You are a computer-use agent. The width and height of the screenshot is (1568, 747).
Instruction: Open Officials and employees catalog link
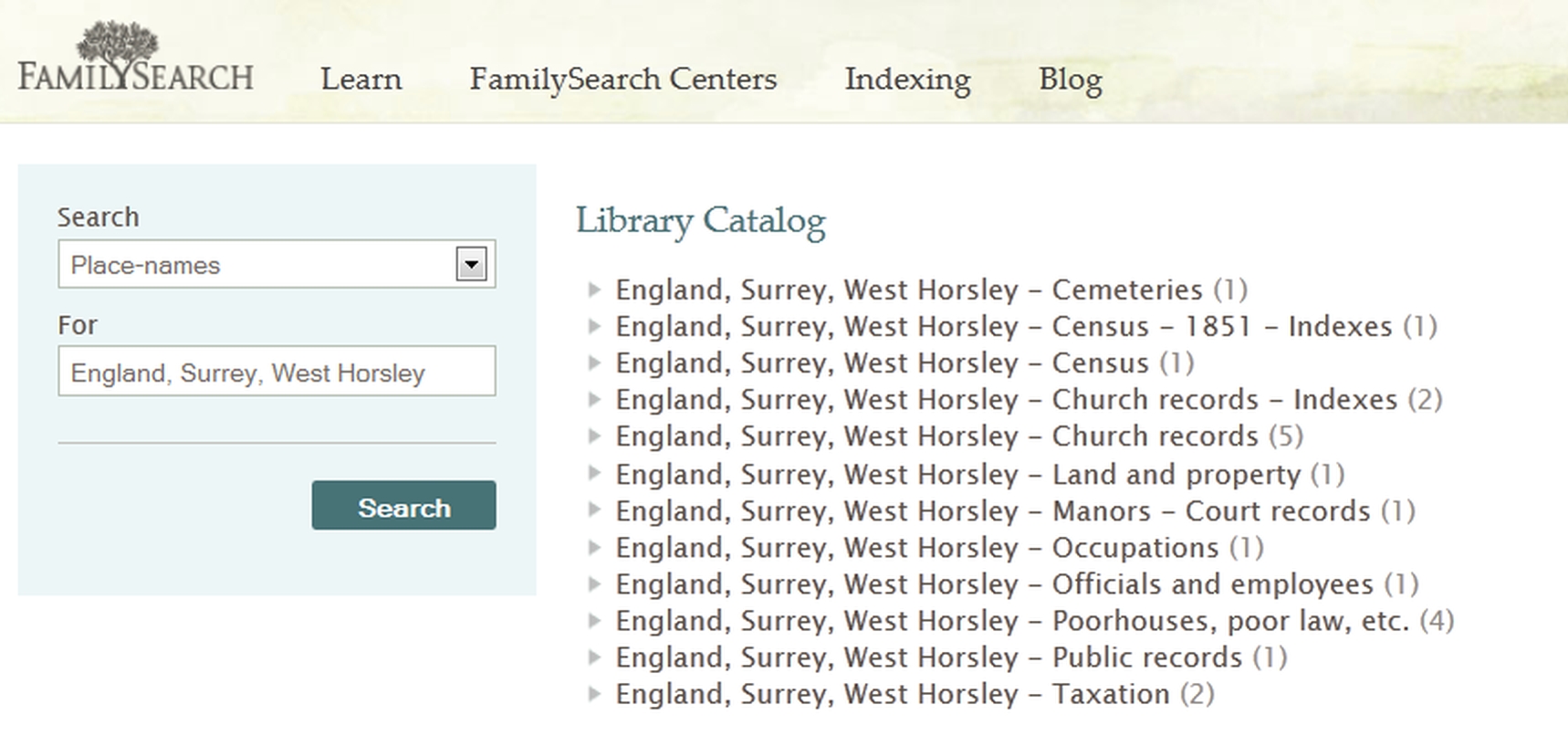[1017, 584]
